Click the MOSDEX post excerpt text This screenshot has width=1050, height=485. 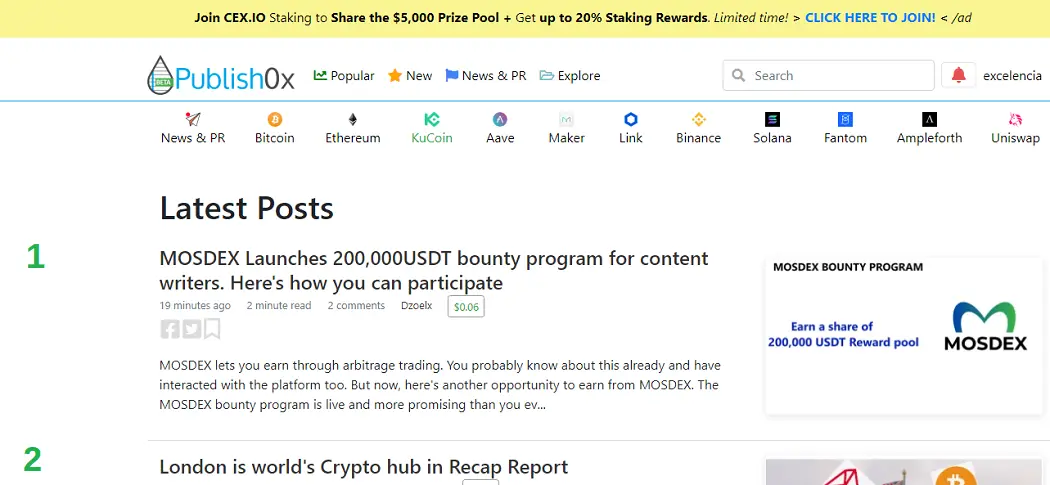point(440,385)
